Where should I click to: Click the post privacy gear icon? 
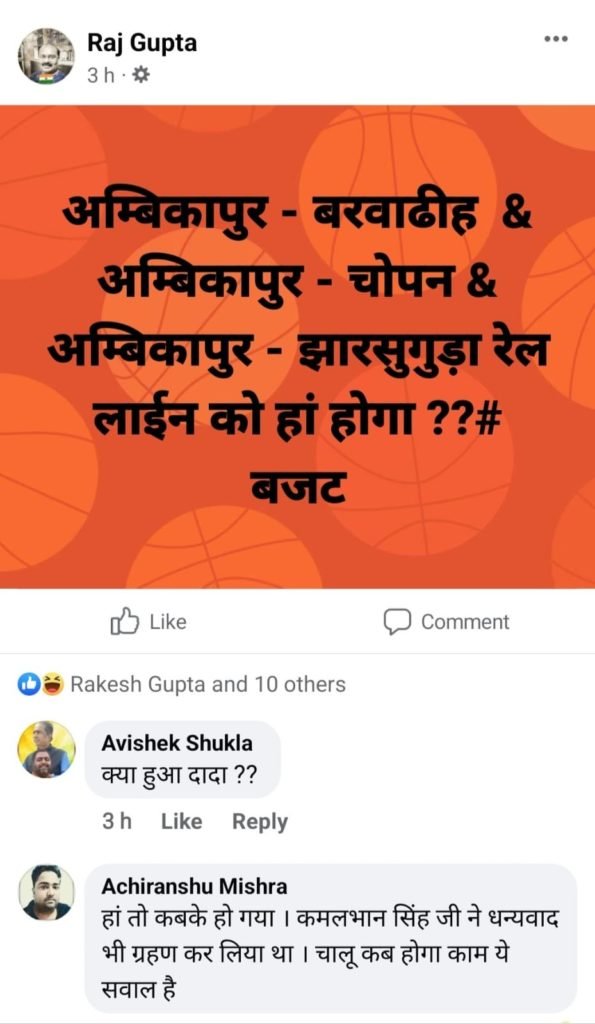(x=140, y=76)
